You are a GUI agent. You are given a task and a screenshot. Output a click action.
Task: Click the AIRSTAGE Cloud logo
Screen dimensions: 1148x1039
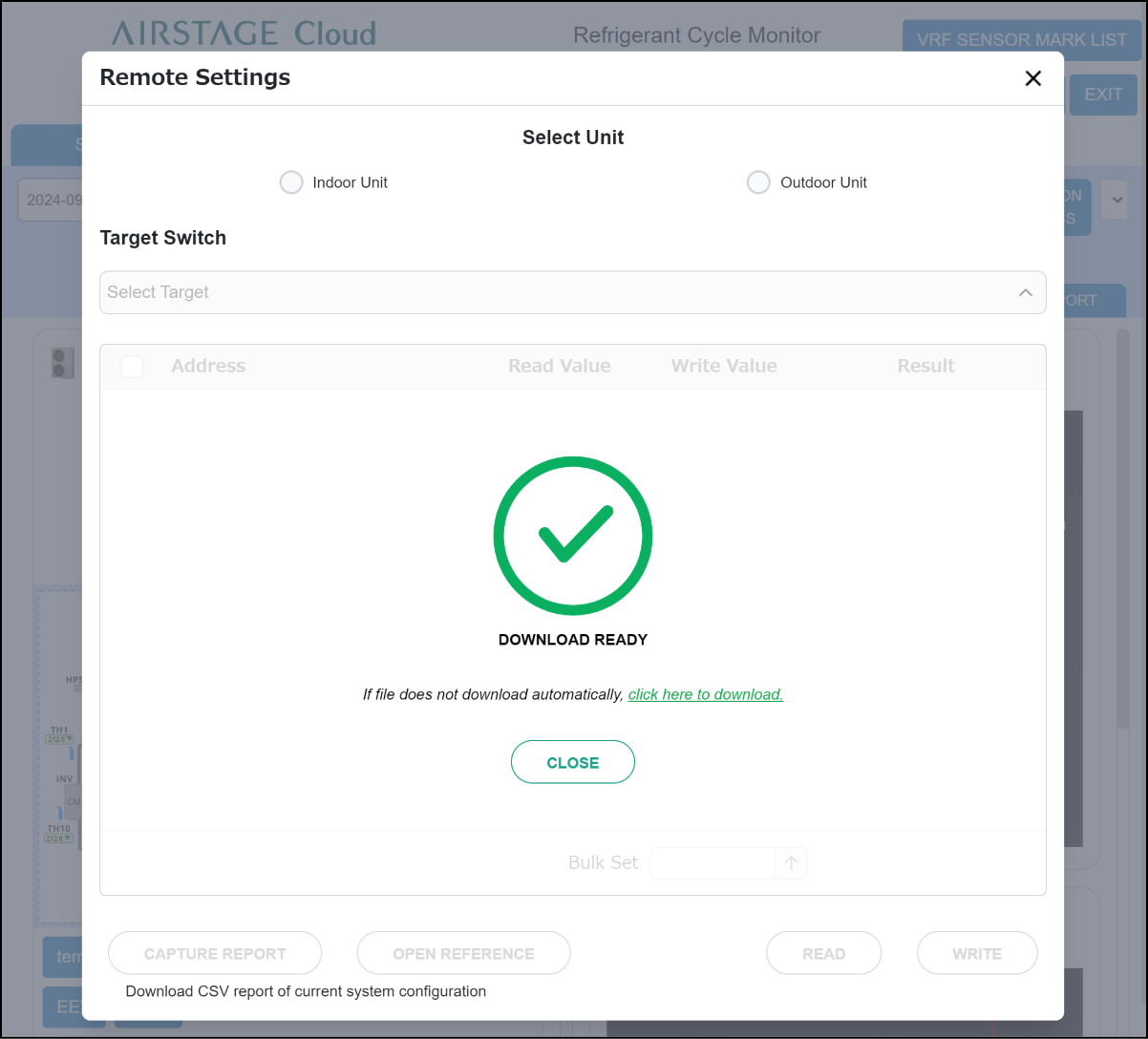(244, 34)
